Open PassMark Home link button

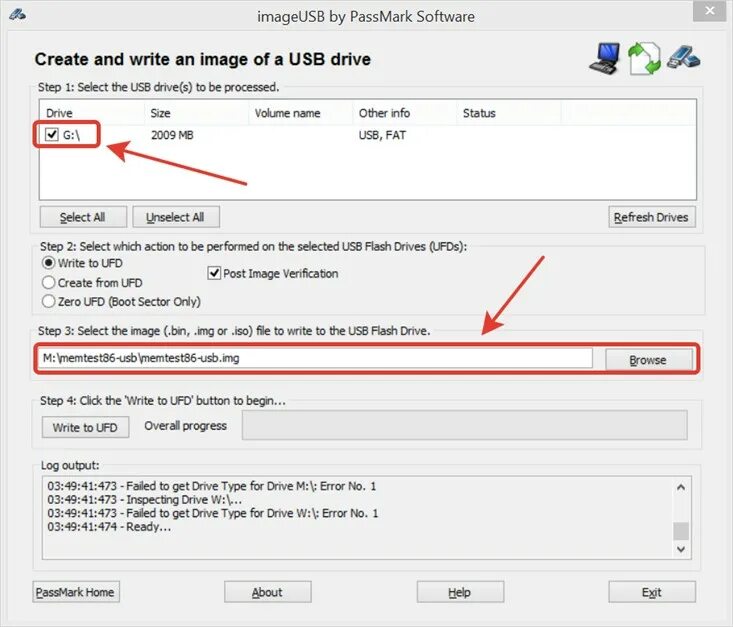click(76, 592)
